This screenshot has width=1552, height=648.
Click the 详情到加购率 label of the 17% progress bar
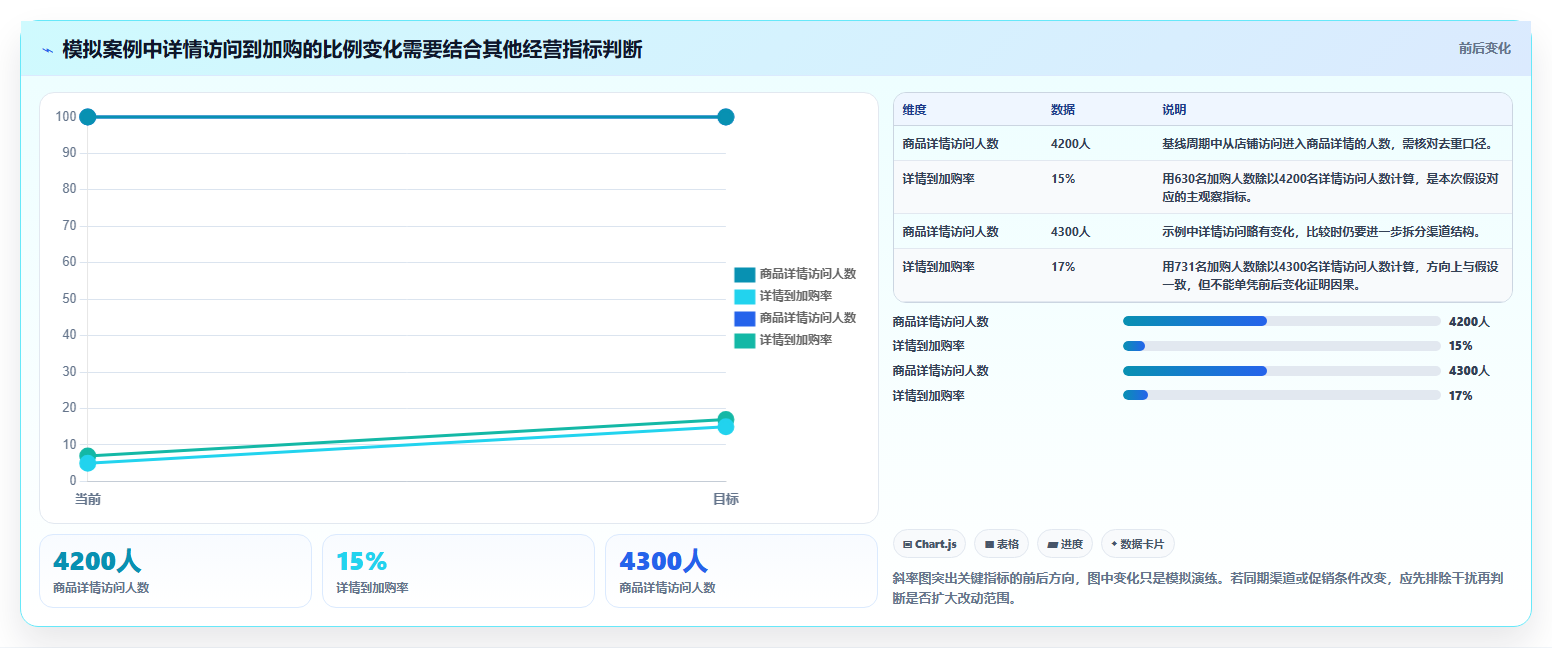928,395
